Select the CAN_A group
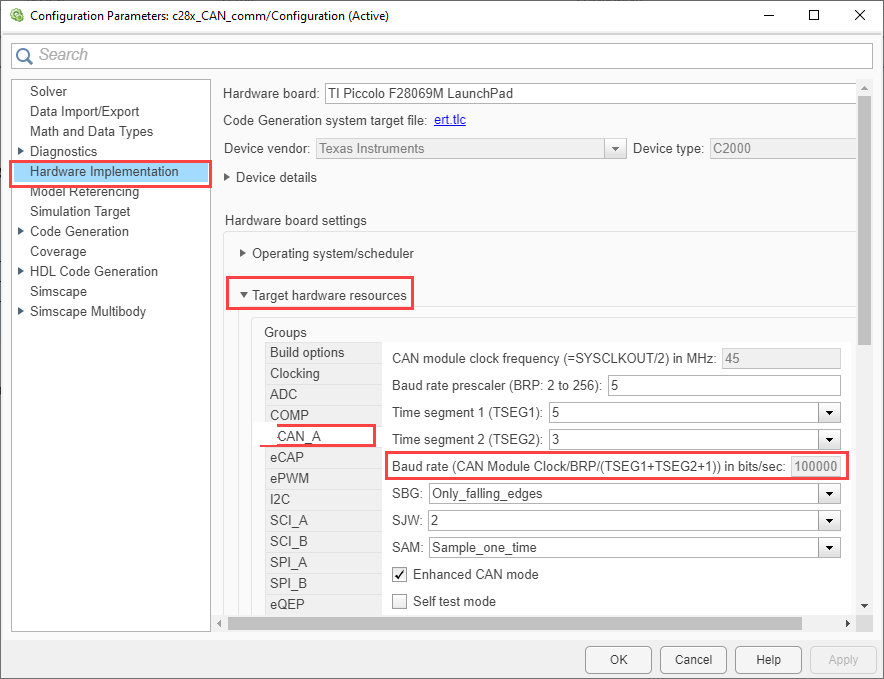This screenshot has height=679, width=884. coord(299,435)
